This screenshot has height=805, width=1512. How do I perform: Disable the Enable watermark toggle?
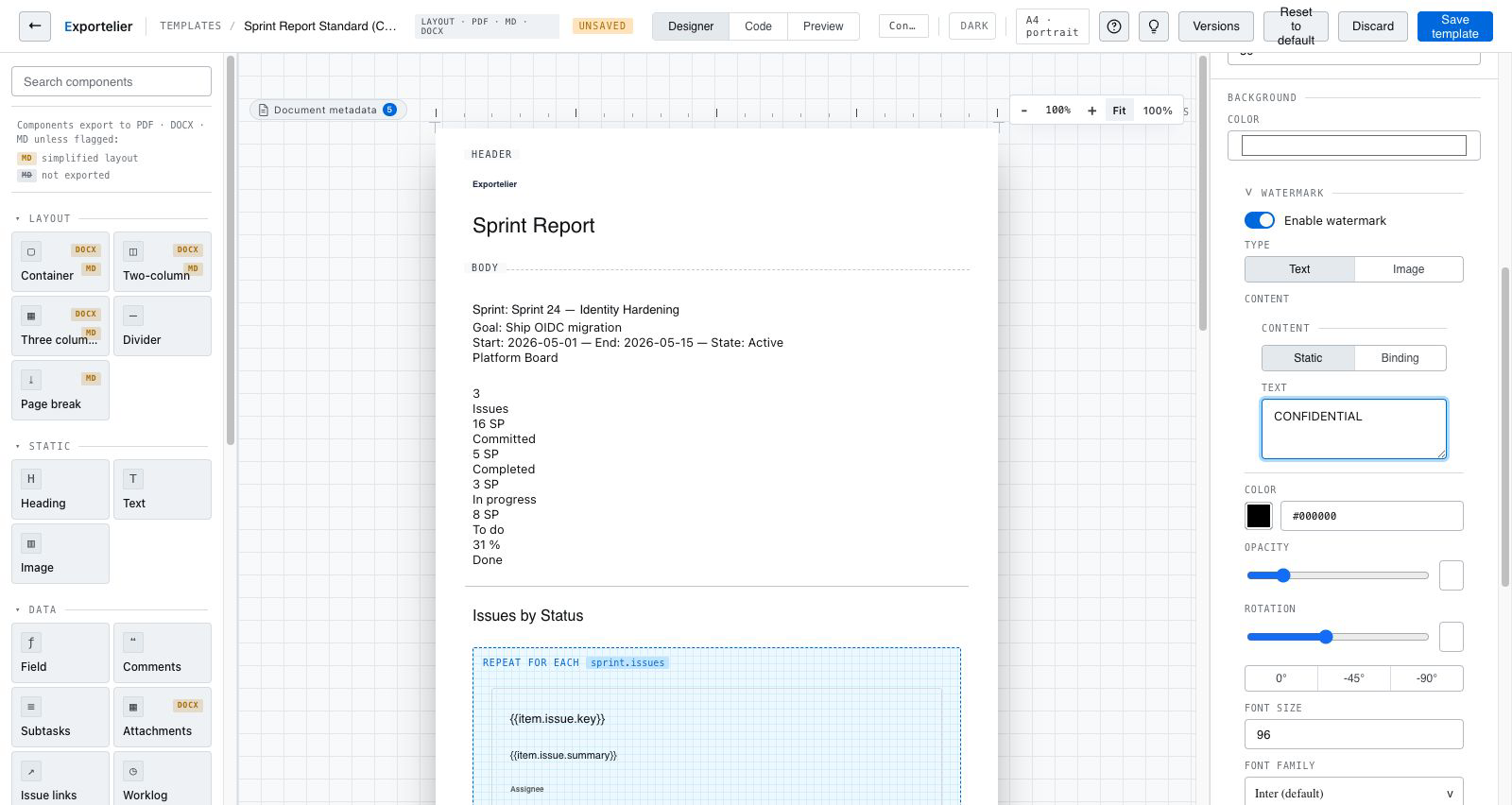(x=1260, y=220)
